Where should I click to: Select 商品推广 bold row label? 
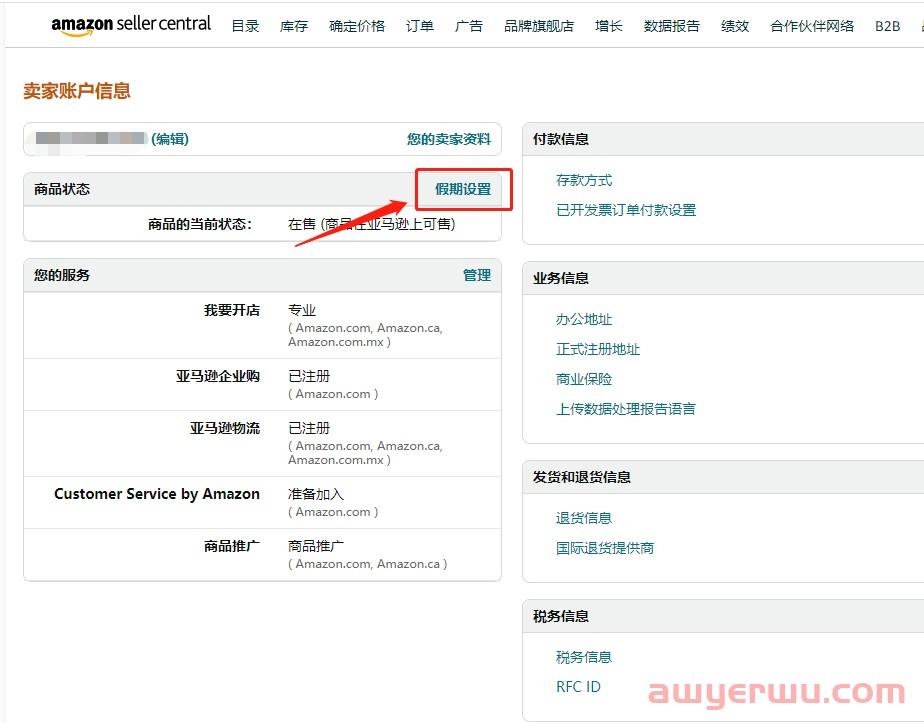pyautogui.click(x=232, y=546)
